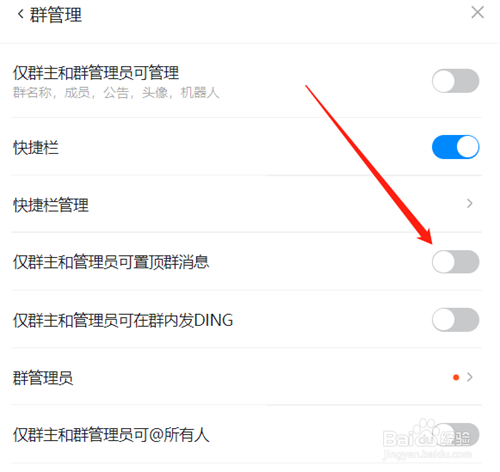
Task: Click the 快捷栏 label text
Action: [36, 147]
